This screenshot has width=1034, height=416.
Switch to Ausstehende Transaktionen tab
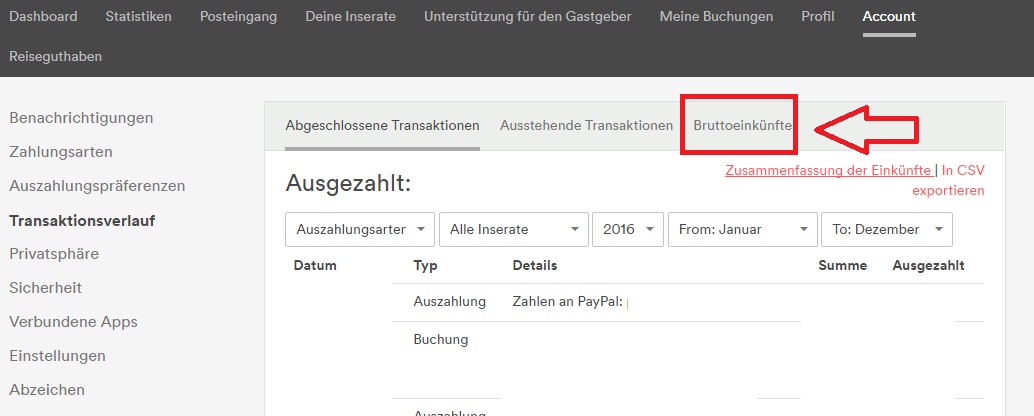coord(586,125)
